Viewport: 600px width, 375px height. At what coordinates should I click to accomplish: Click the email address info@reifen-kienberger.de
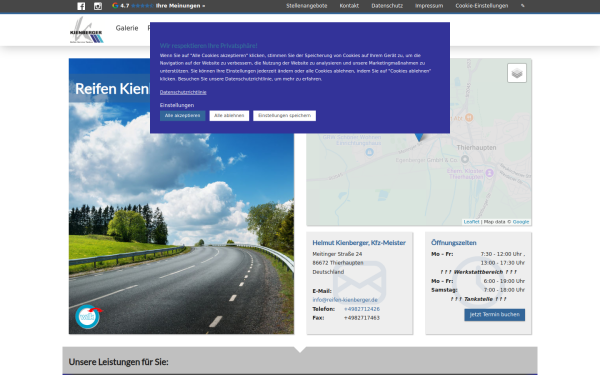345,300
